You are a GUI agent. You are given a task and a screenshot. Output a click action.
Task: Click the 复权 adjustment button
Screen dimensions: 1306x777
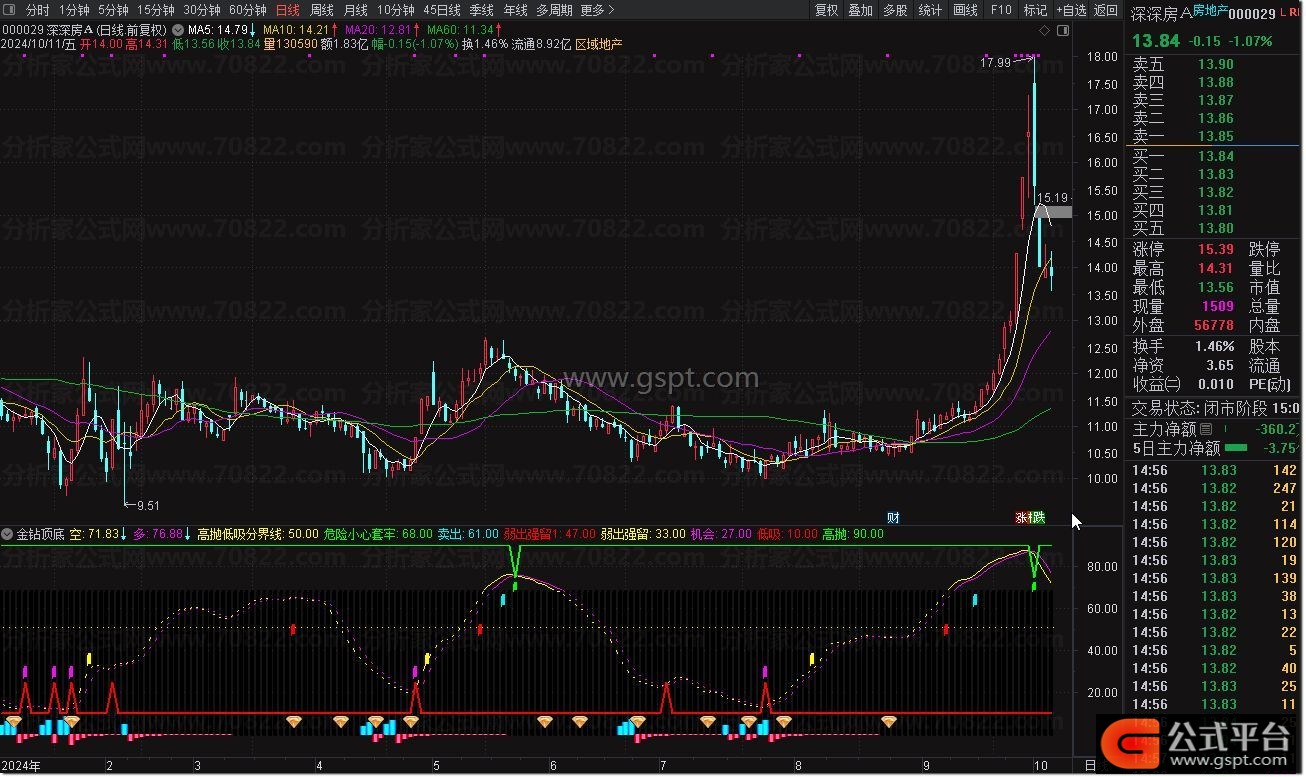tap(826, 10)
